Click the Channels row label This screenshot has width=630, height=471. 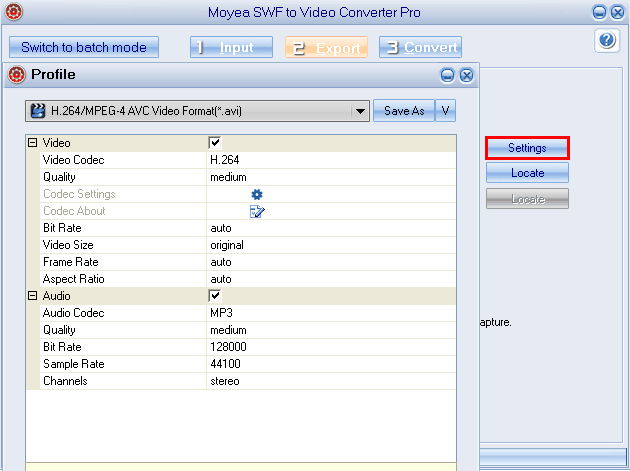click(65, 381)
